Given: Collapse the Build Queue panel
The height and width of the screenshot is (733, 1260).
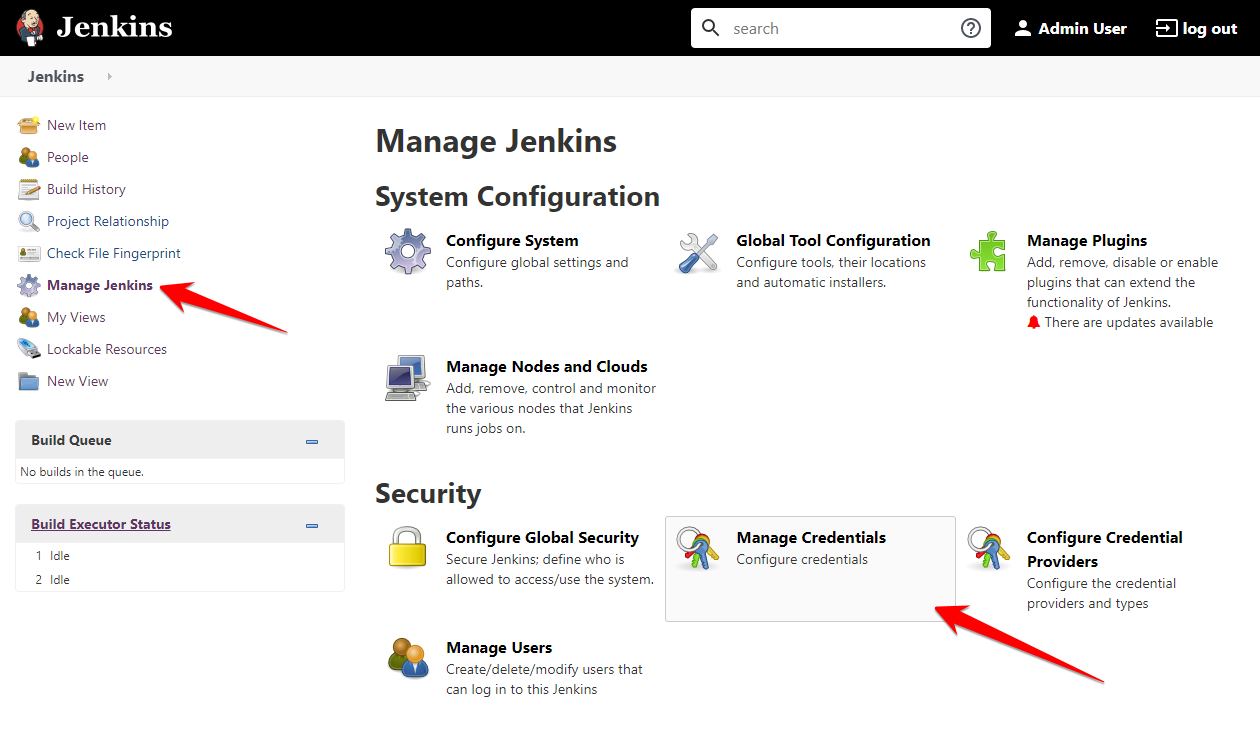Looking at the screenshot, I should [312, 441].
